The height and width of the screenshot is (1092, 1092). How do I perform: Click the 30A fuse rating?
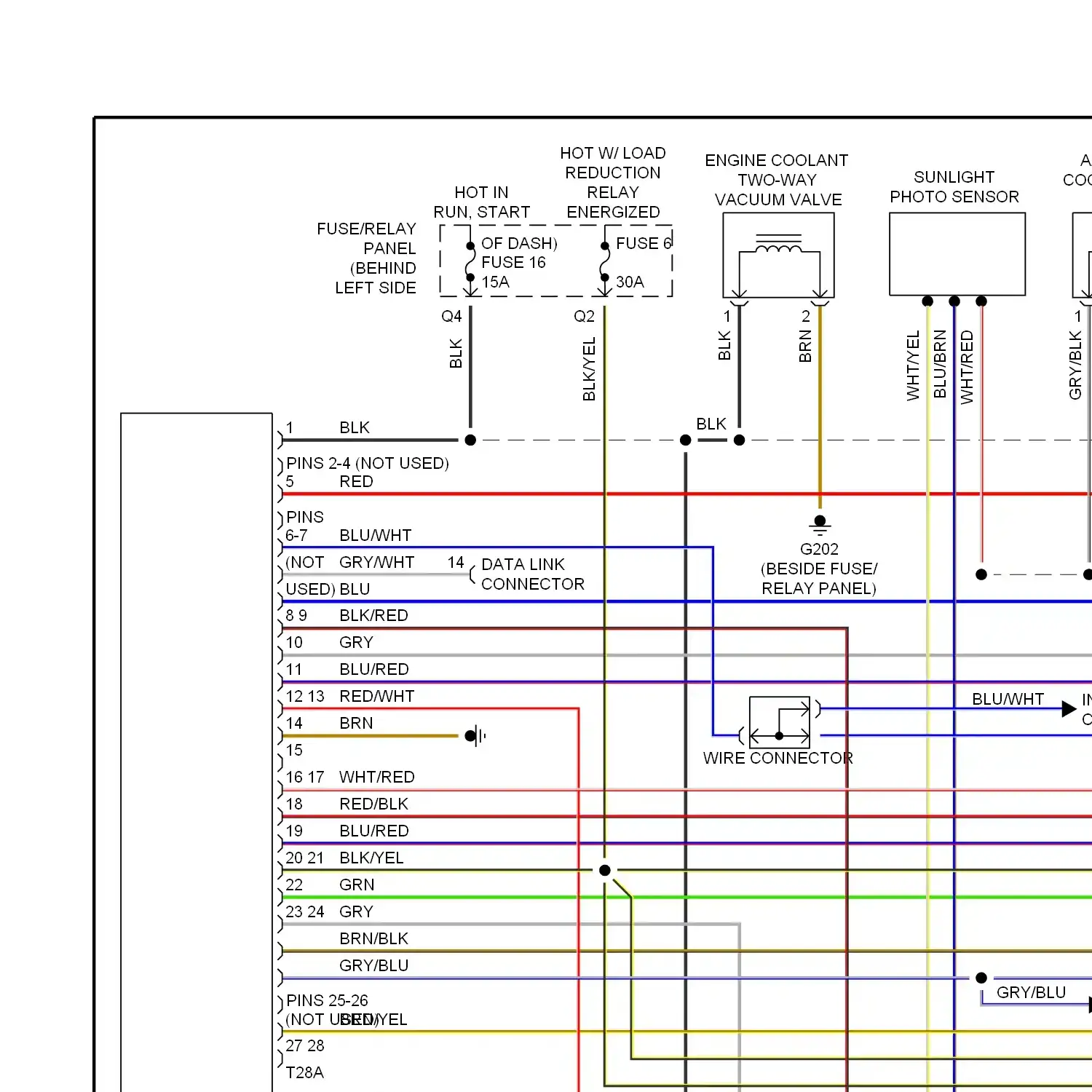click(630, 282)
